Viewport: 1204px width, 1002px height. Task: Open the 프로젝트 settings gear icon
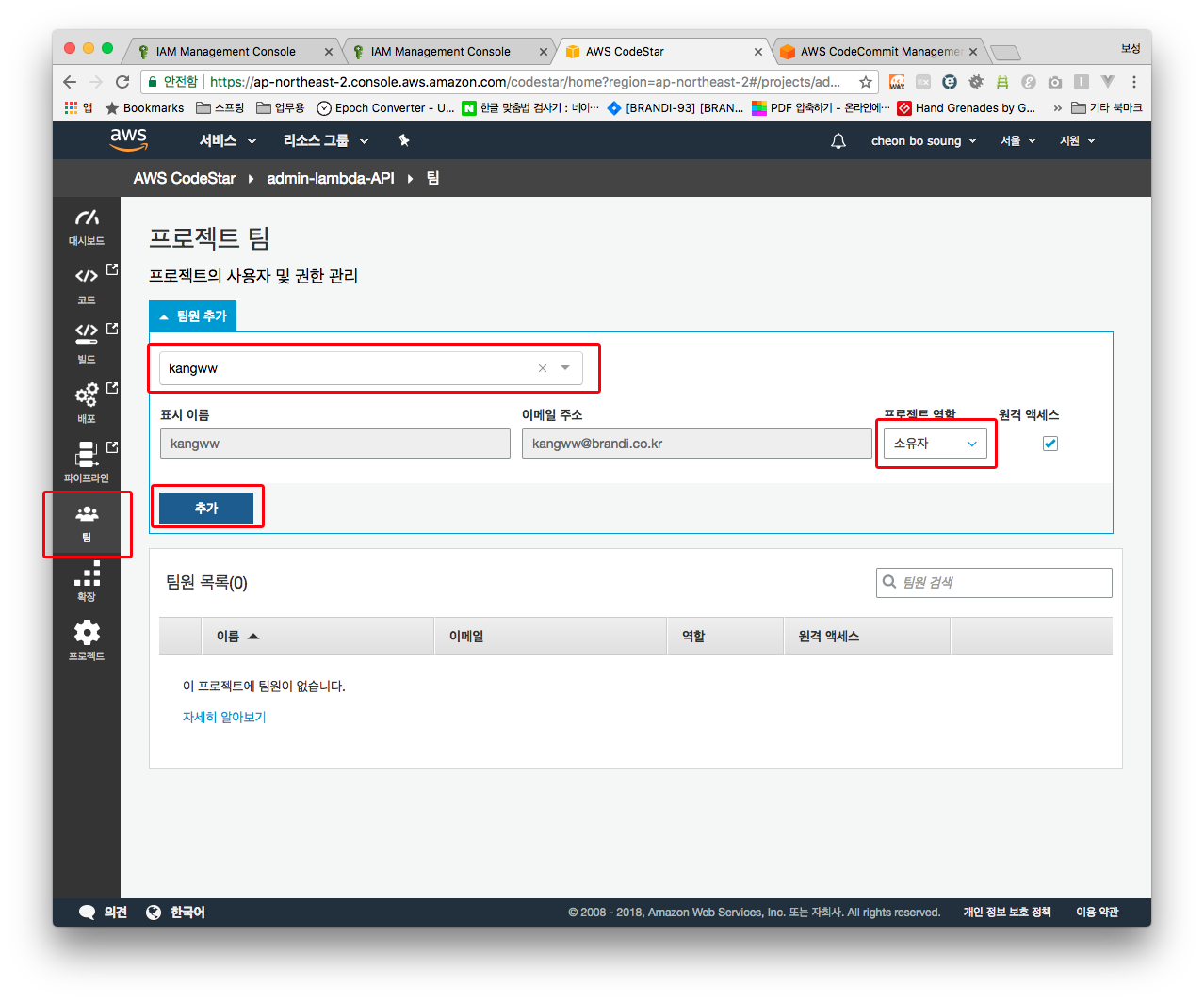(x=87, y=638)
